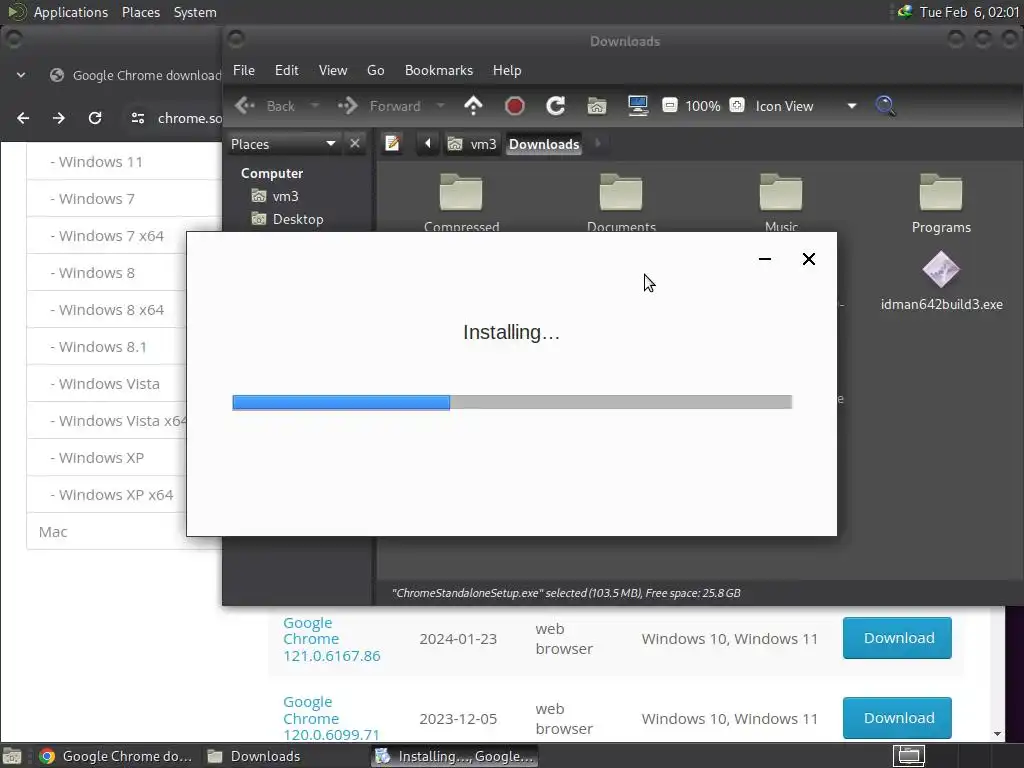Open the Computer icon in the toolbar
This screenshot has height=768, width=1024.
[x=637, y=106]
